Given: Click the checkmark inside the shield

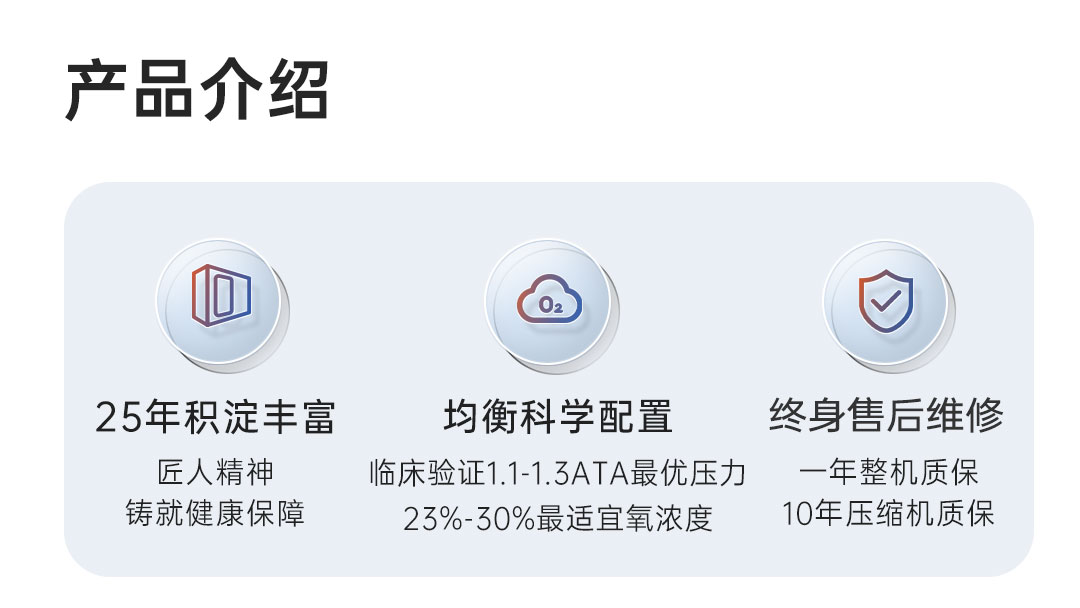Looking at the screenshot, I should (886, 298).
